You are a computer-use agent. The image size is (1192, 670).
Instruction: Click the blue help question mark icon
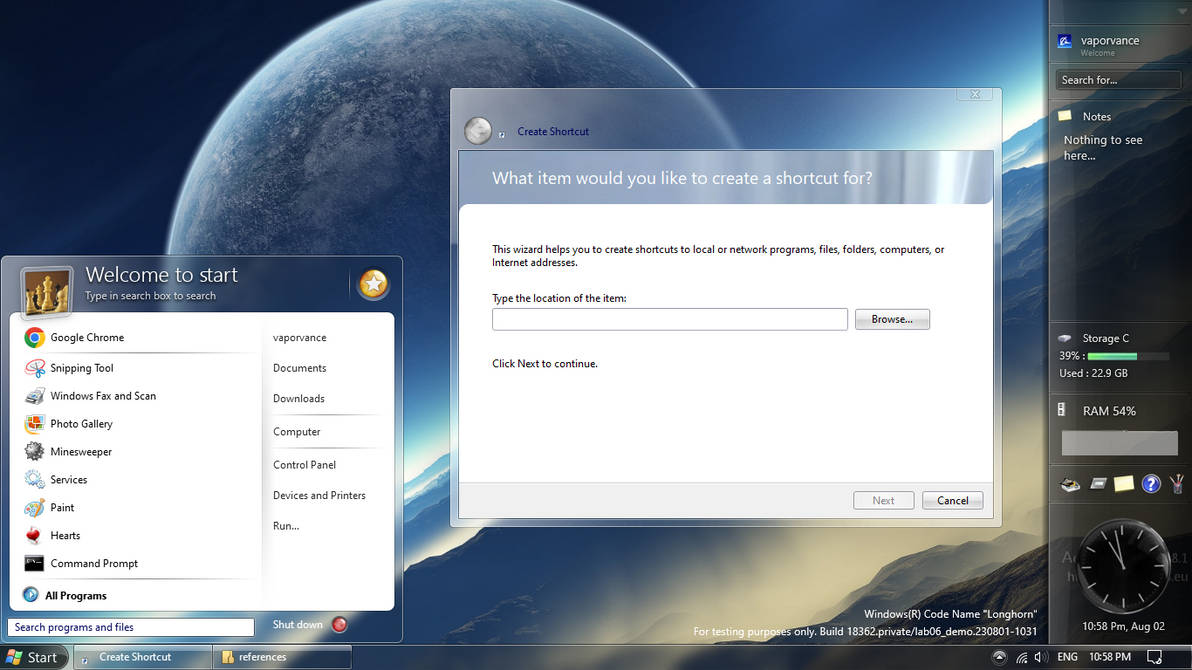(x=1151, y=484)
